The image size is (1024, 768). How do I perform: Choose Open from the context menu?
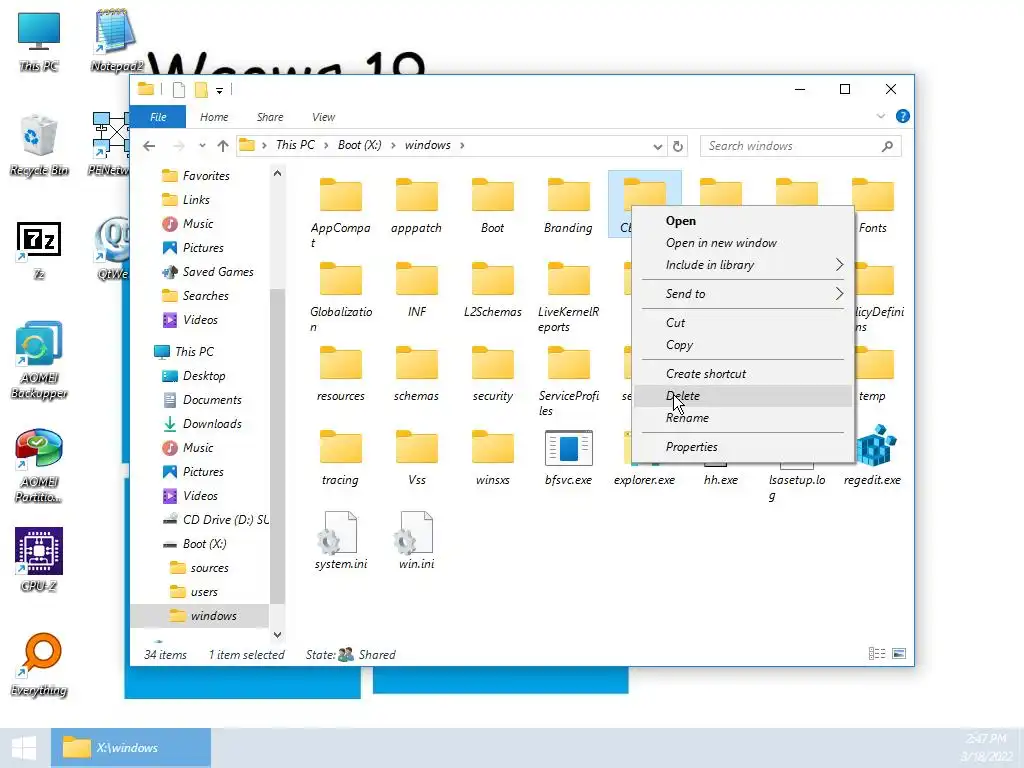coord(743,221)
